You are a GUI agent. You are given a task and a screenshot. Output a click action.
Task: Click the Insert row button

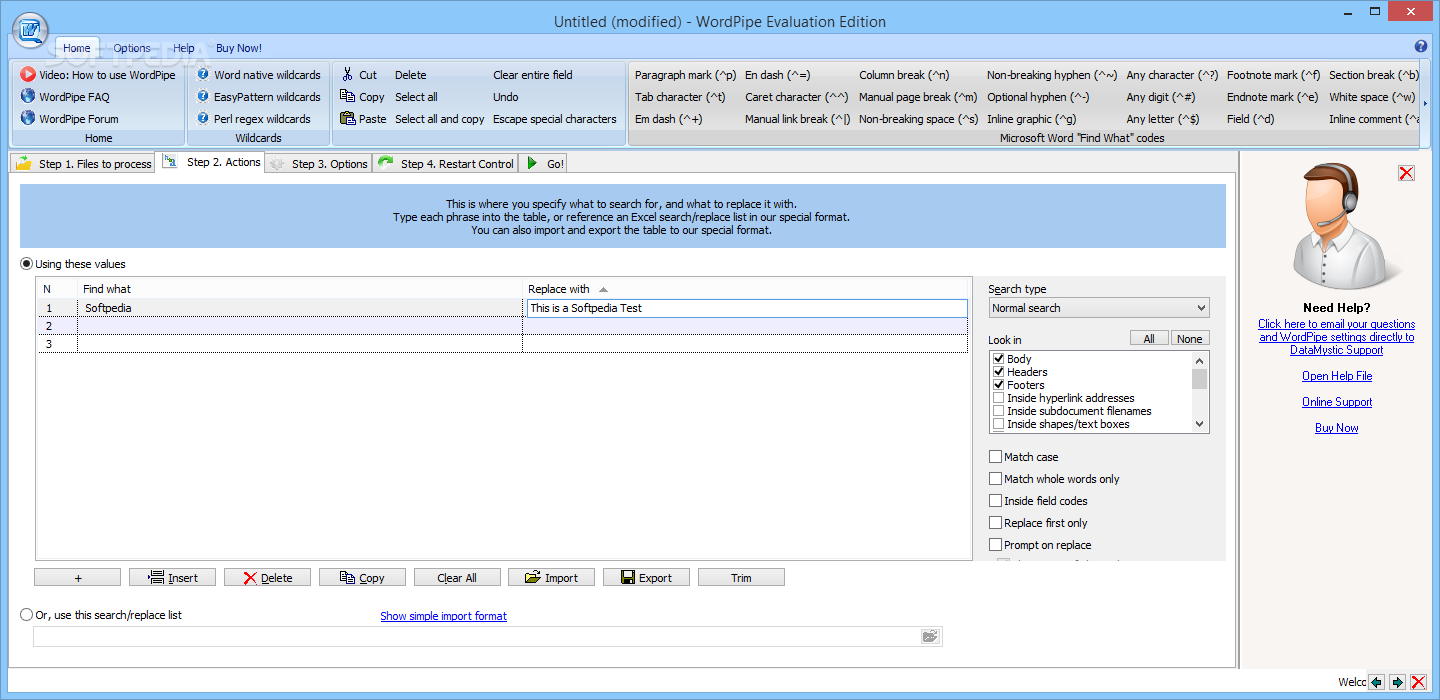pos(172,577)
